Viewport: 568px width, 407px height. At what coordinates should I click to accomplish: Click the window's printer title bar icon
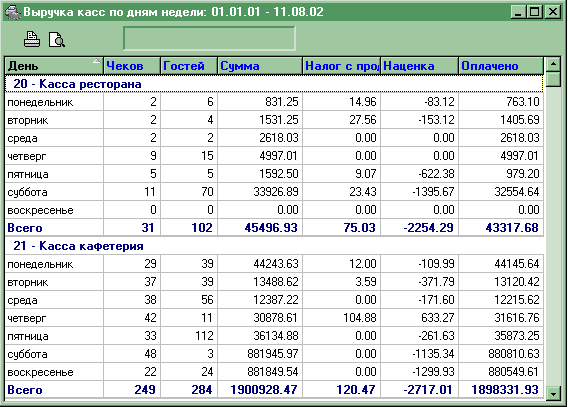[x=12, y=12]
